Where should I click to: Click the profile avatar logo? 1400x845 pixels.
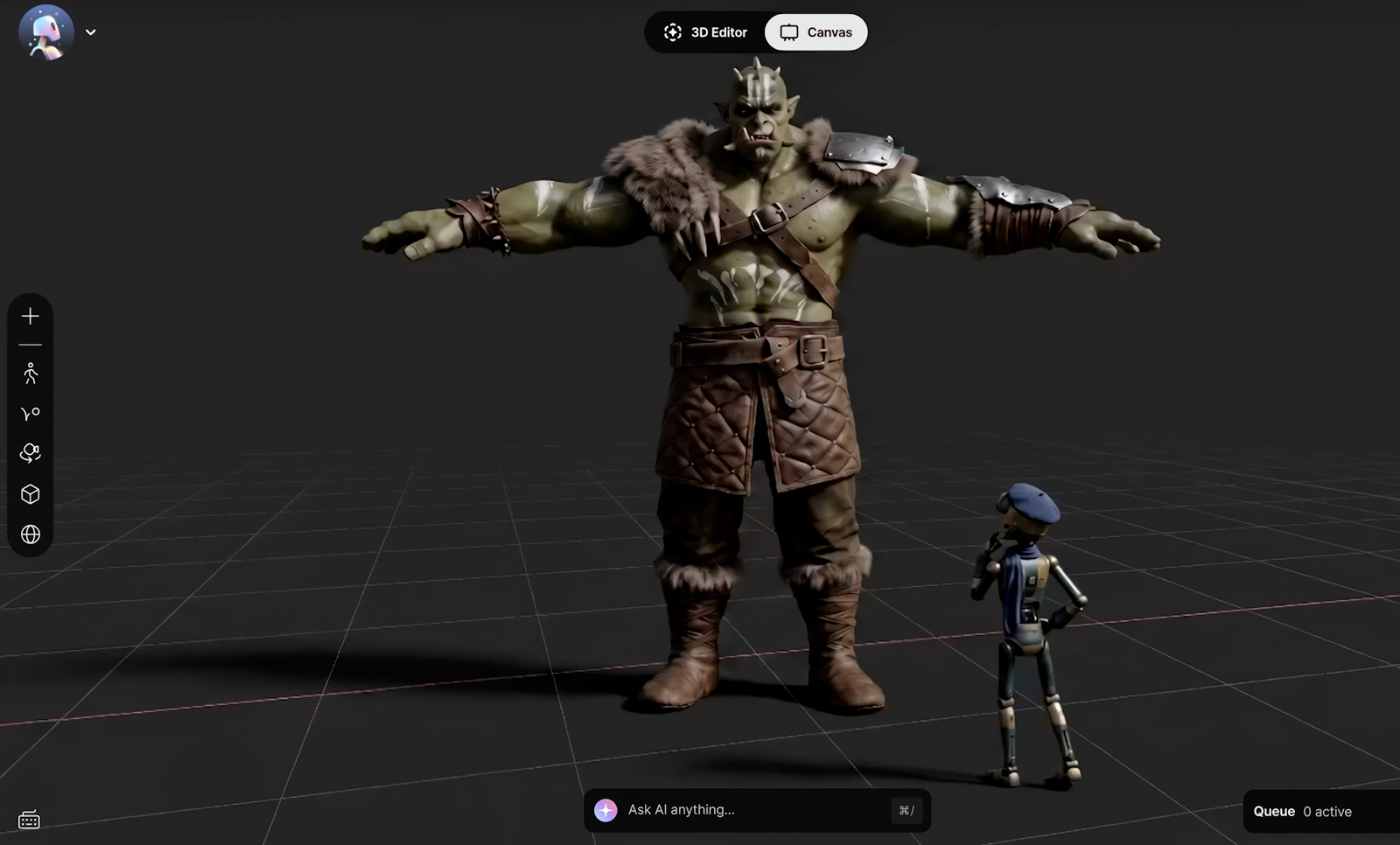[46, 32]
